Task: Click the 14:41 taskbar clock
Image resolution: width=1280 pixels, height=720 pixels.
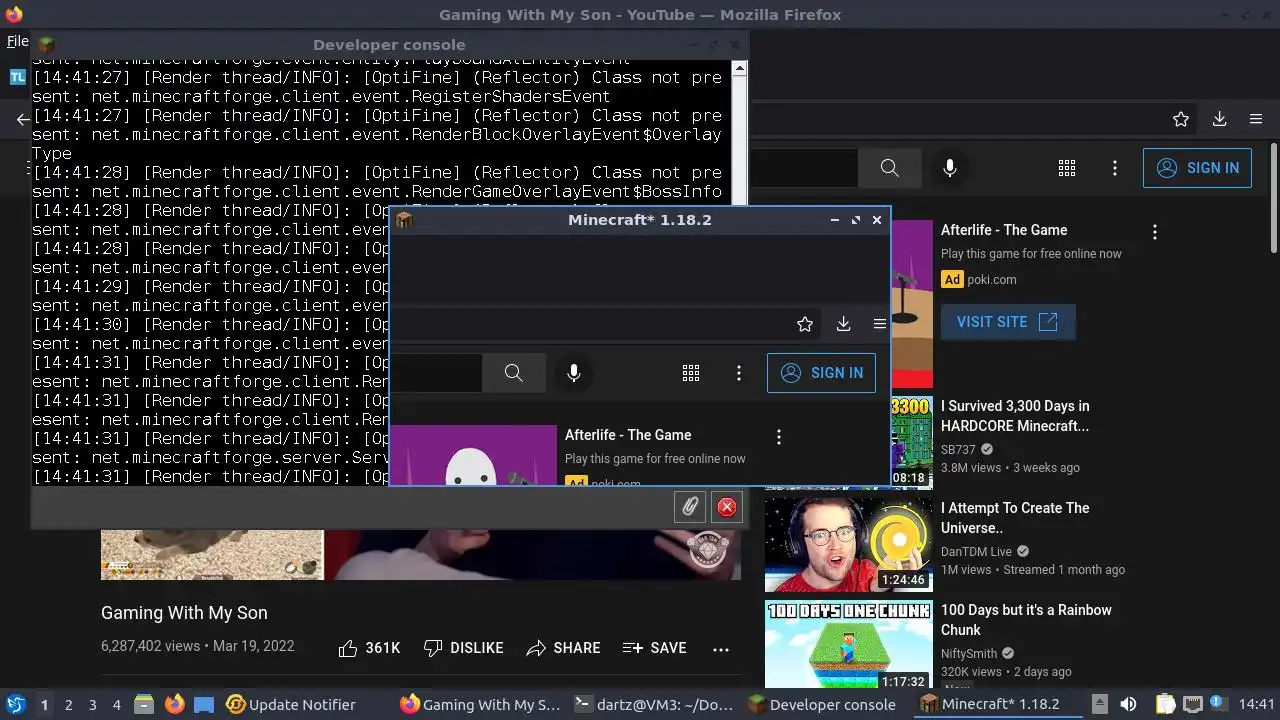Action: [1257, 704]
